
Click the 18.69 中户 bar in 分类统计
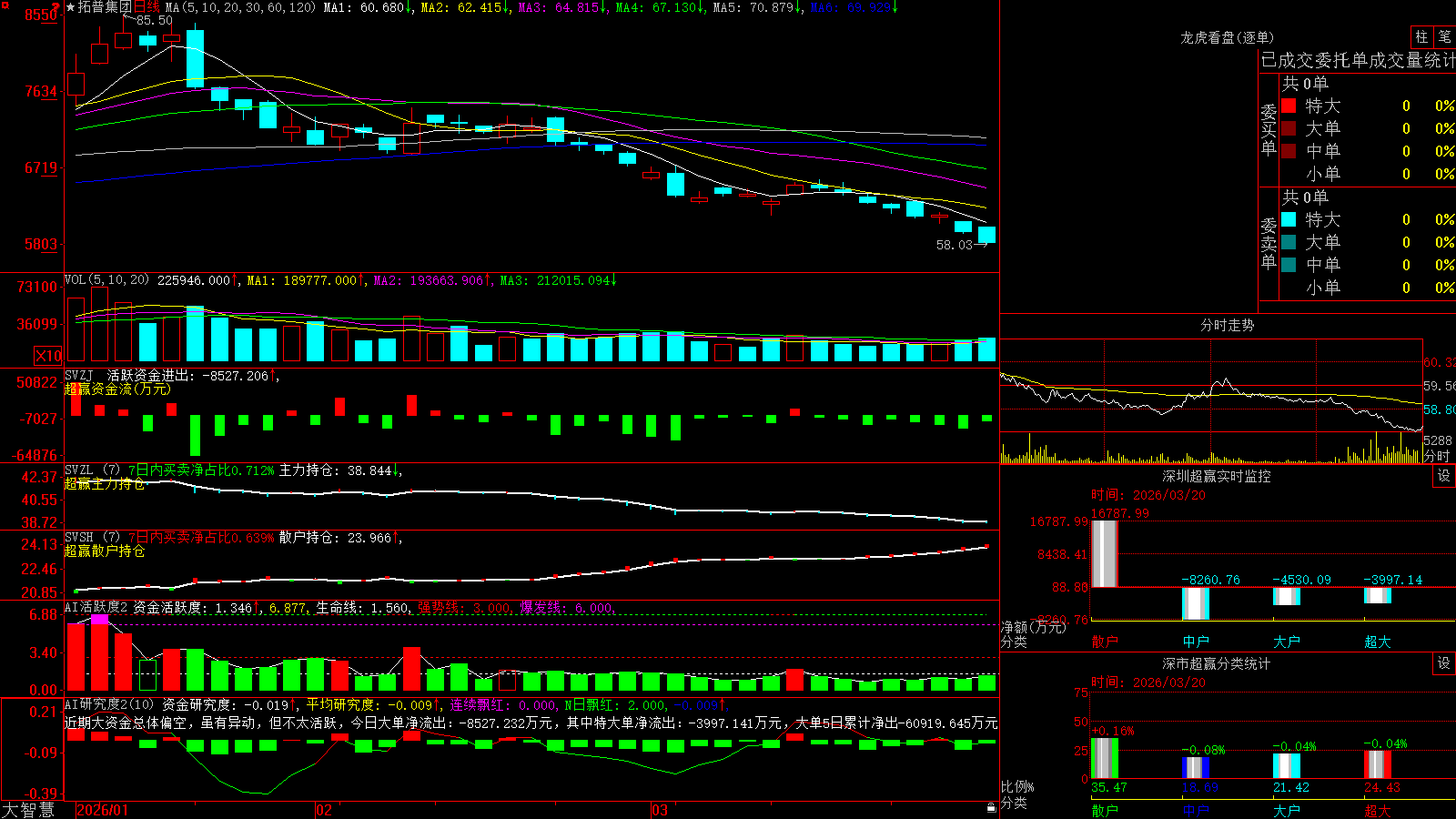(1195, 767)
